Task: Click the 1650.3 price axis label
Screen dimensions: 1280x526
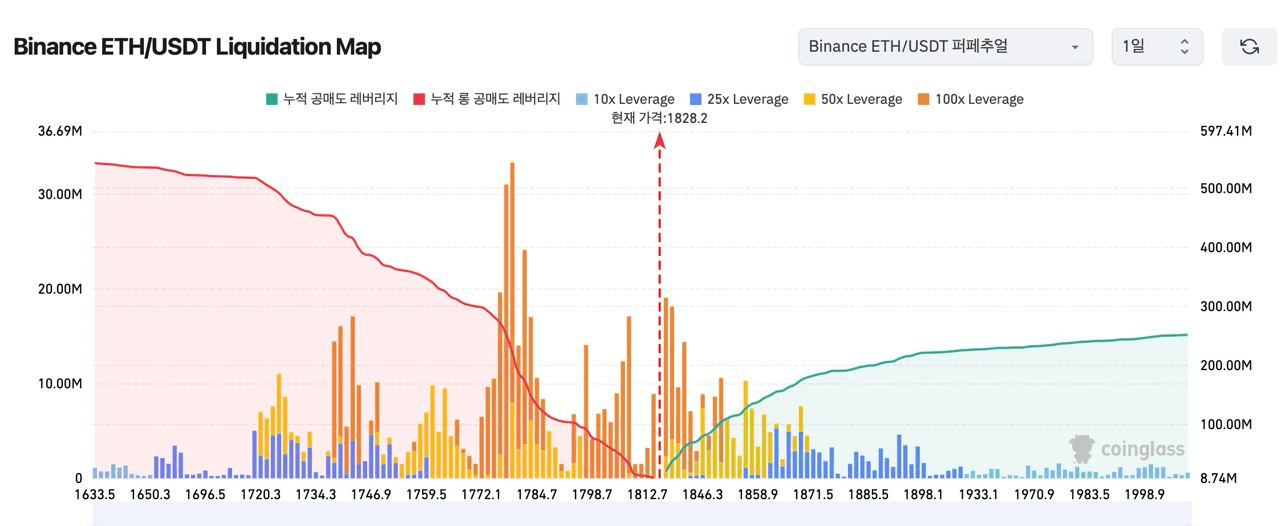Action: pos(150,494)
